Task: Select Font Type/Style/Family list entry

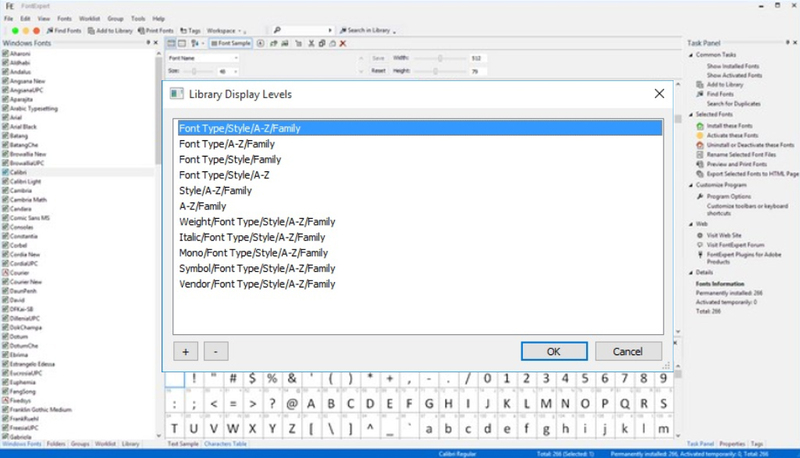Action: pyautogui.click(x=420, y=160)
